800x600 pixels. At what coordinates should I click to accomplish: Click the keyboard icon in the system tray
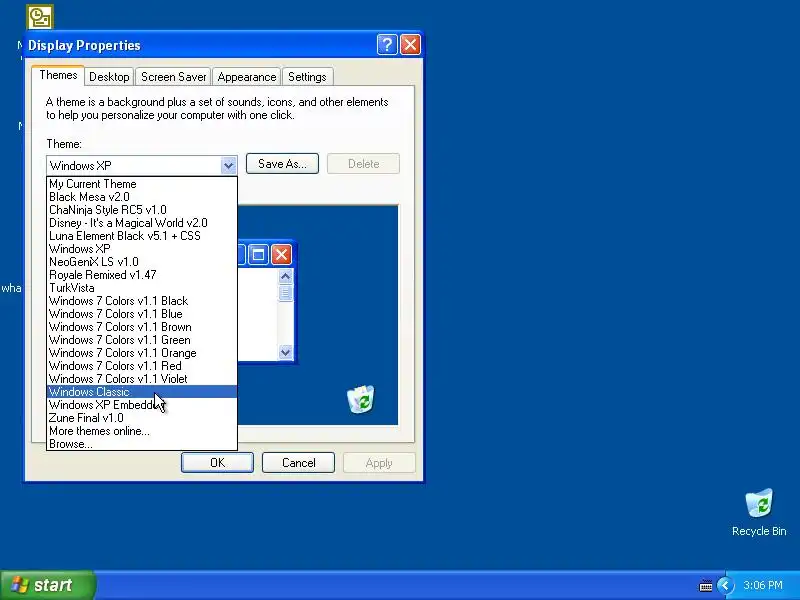706,586
